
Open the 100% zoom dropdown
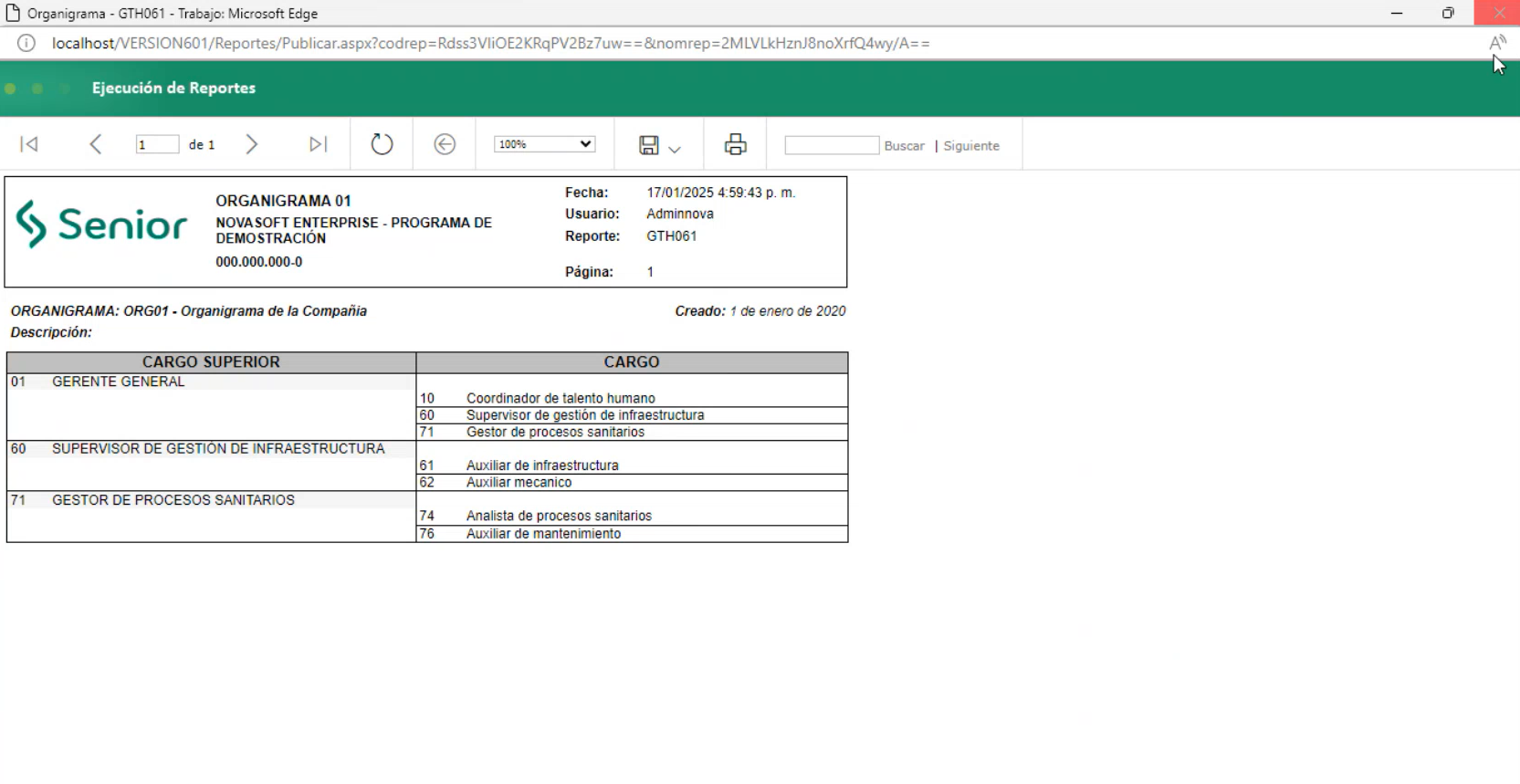[x=544, y=144]
